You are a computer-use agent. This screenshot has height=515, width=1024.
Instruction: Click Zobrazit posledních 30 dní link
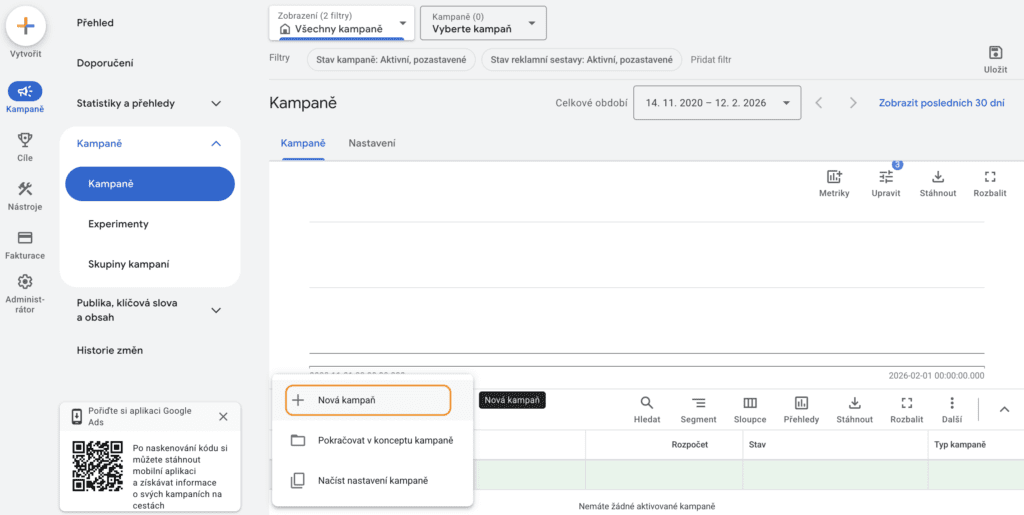[940, 102]
